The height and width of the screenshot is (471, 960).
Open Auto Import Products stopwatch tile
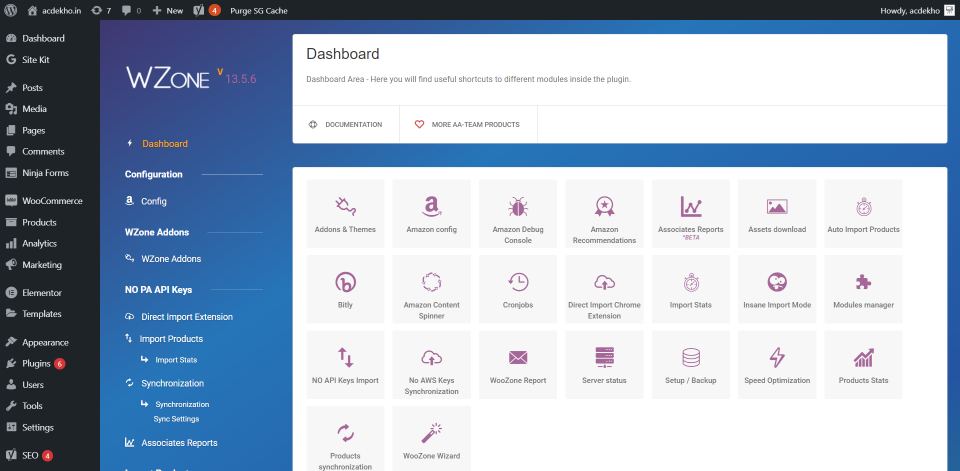tap(863, 214)
